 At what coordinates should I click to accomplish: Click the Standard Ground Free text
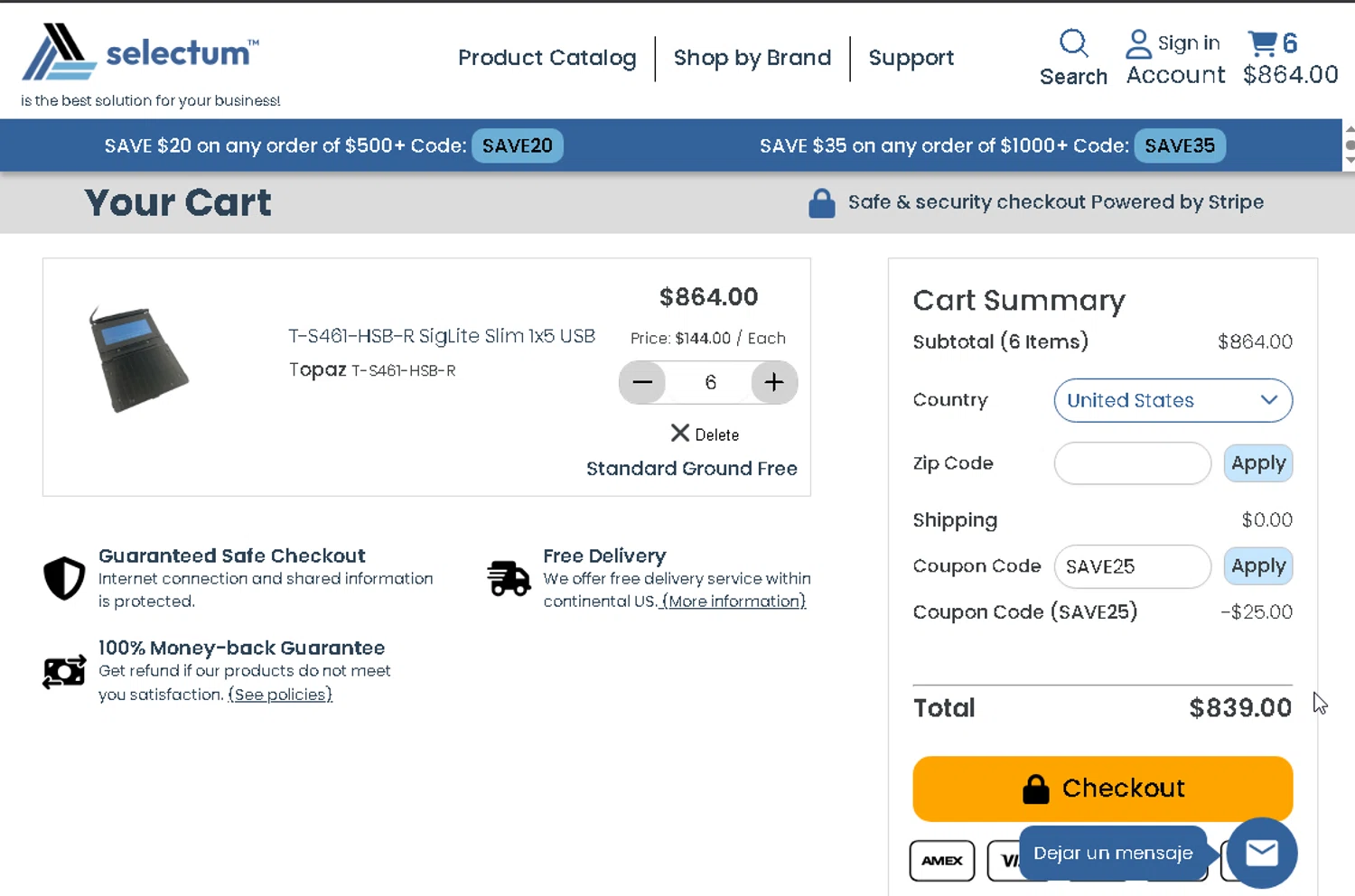click(691, 469)
